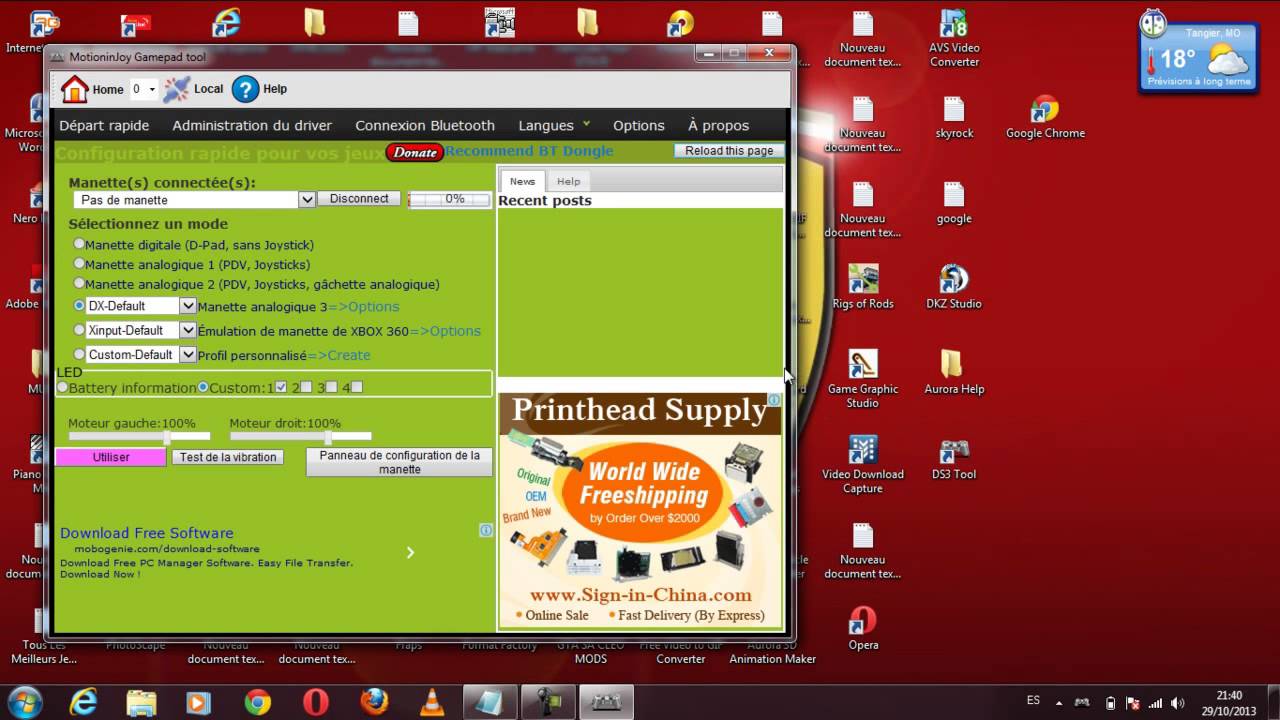The width and height of the screenshot is (1280, 720).
Task: Expand the Xinput-Default dropdown
Action: (x=187, y=330)
